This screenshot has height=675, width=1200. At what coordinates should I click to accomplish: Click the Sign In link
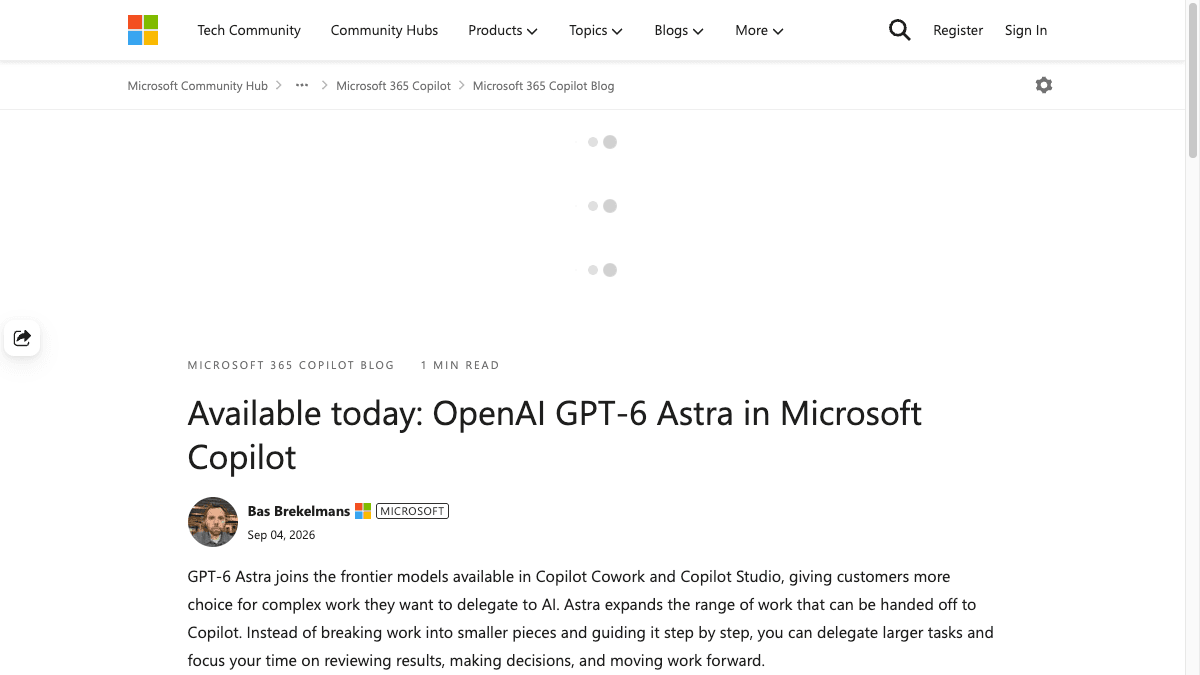(1026, 30)
